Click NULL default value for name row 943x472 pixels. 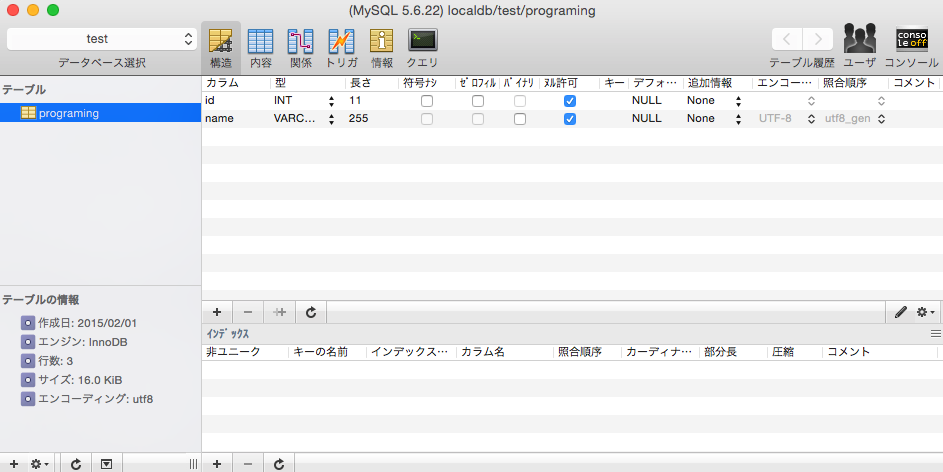[647, 118]
